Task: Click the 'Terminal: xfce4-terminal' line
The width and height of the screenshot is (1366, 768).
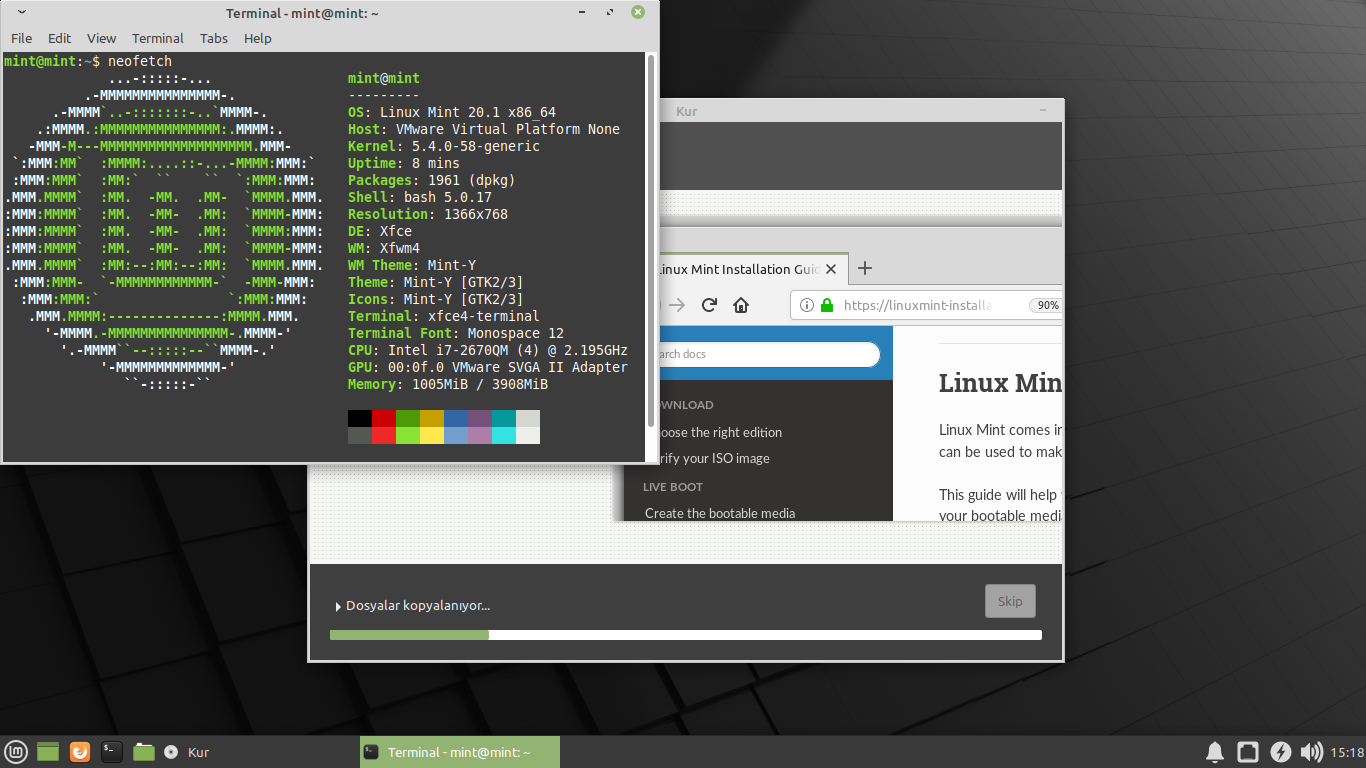Action: 444,316
